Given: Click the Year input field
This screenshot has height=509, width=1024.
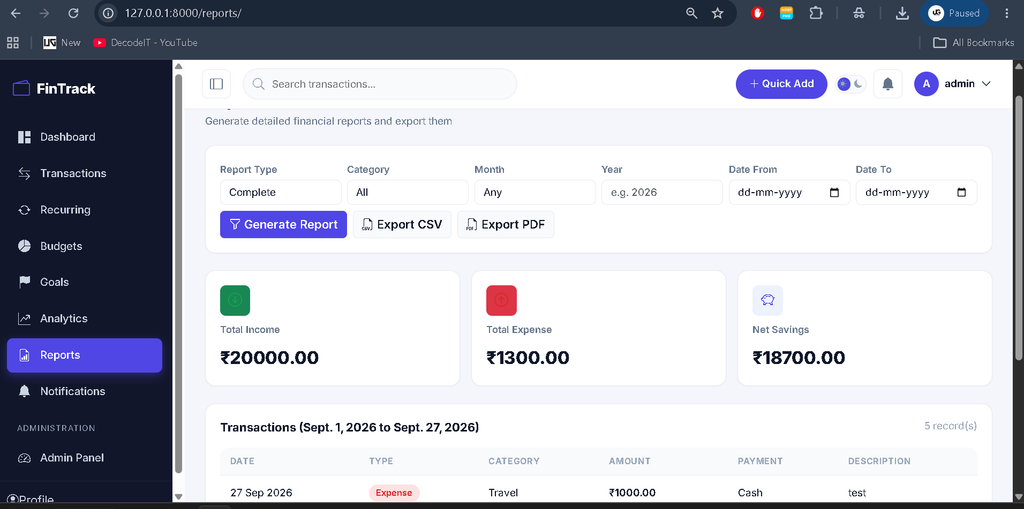Looking at the screenshot, I should [x=662, y=193].
